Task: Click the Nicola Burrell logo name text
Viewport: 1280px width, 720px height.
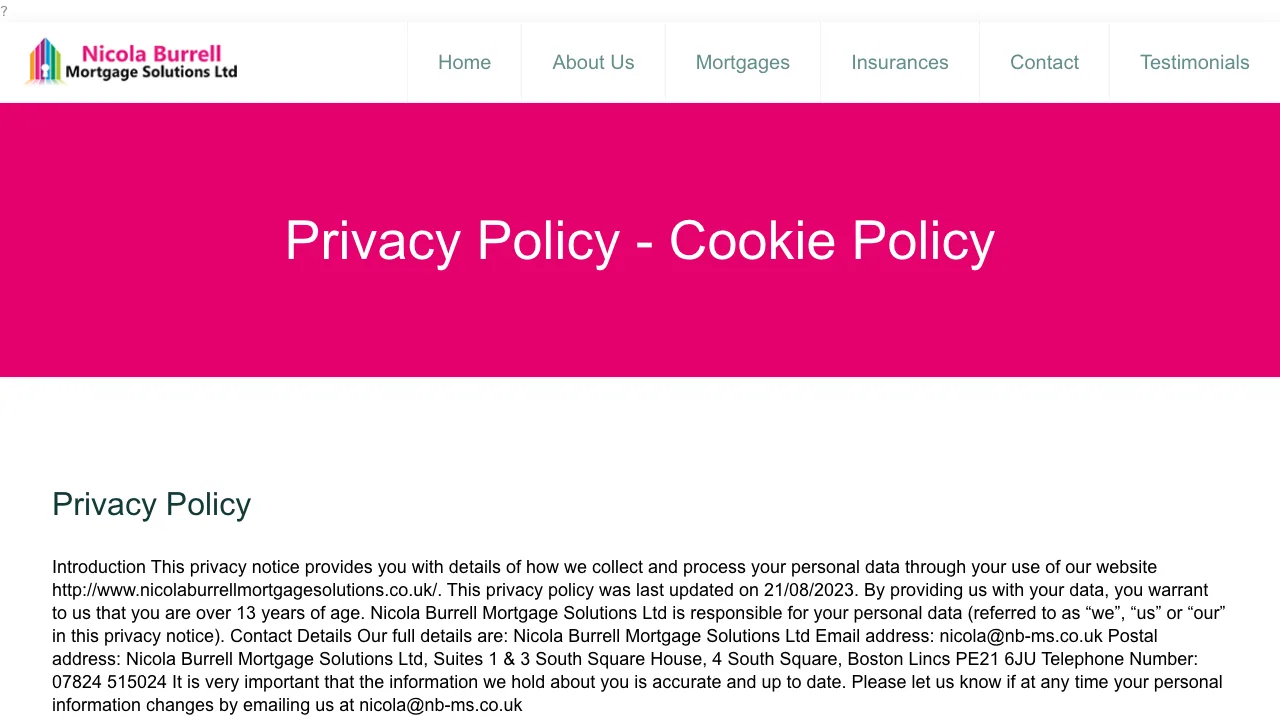Action: (x=151, y=53)
